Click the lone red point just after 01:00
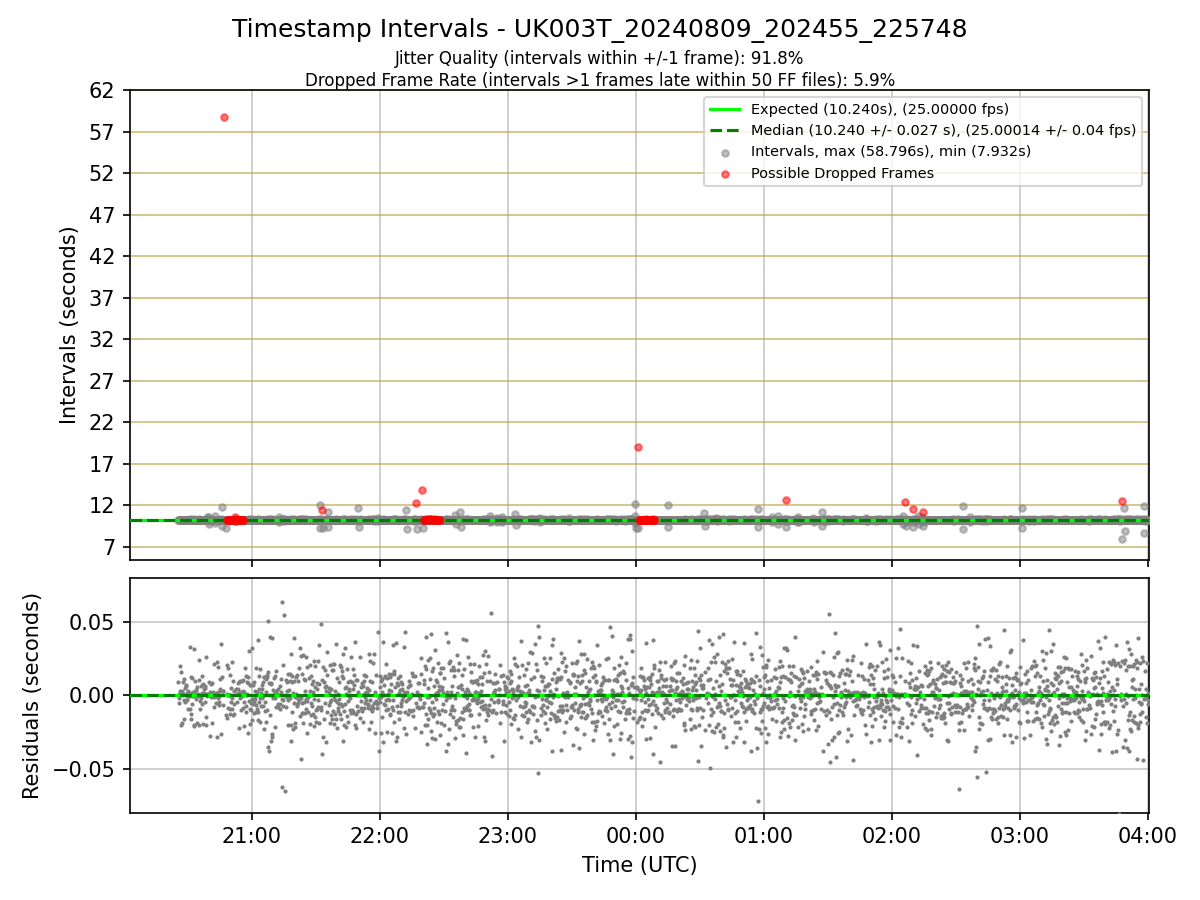The width and height of the screenshot is (1200, 900). coord(786,500)
